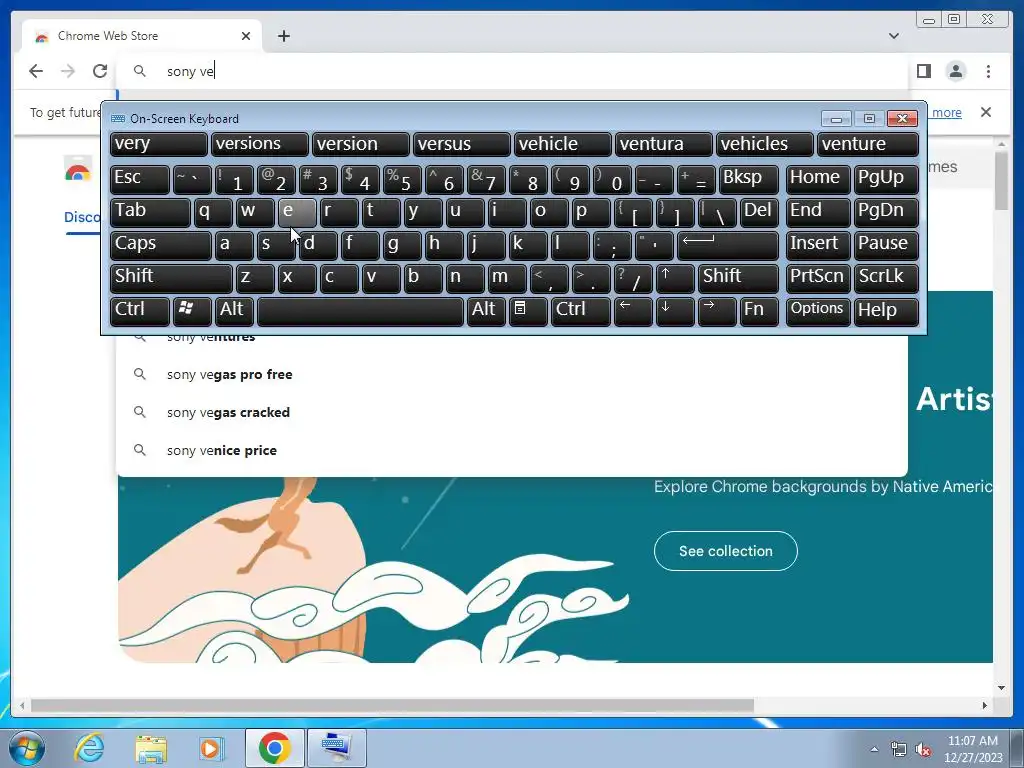
Task: Choose the 'versions' word prediction
Action: point(259,144)
